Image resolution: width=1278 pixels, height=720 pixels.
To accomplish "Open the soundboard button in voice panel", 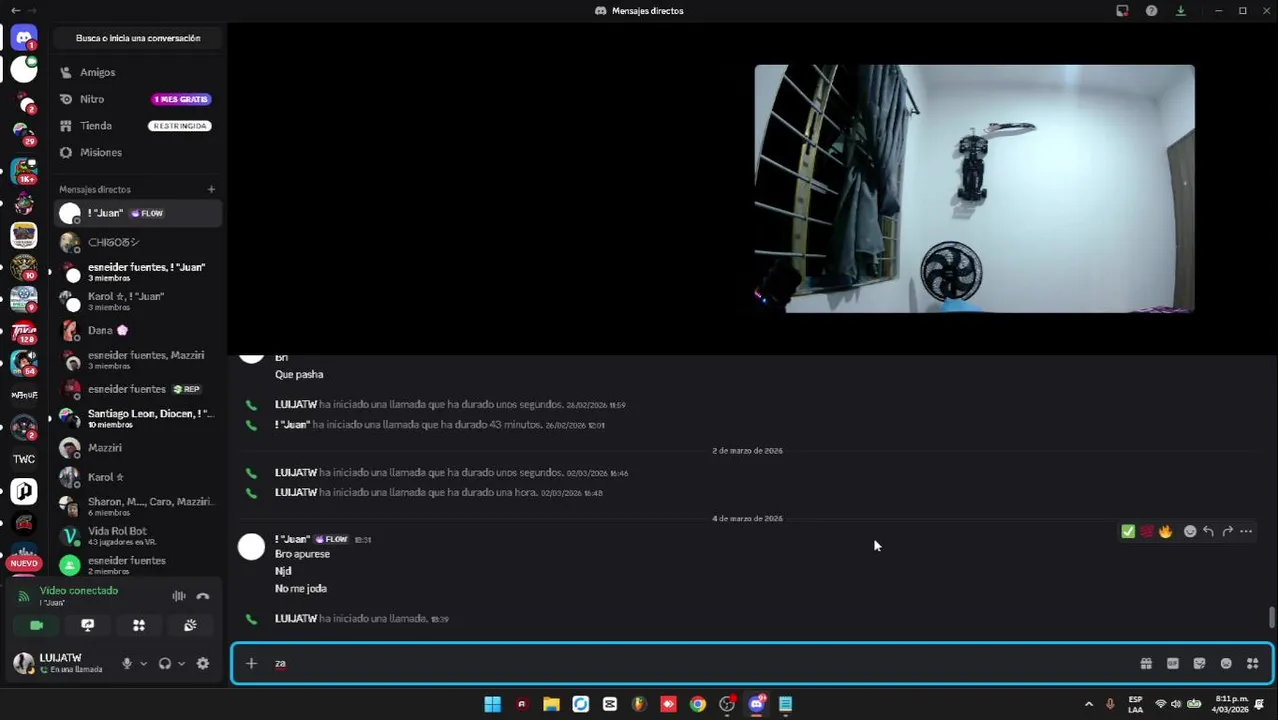I will tap(190, 625).
